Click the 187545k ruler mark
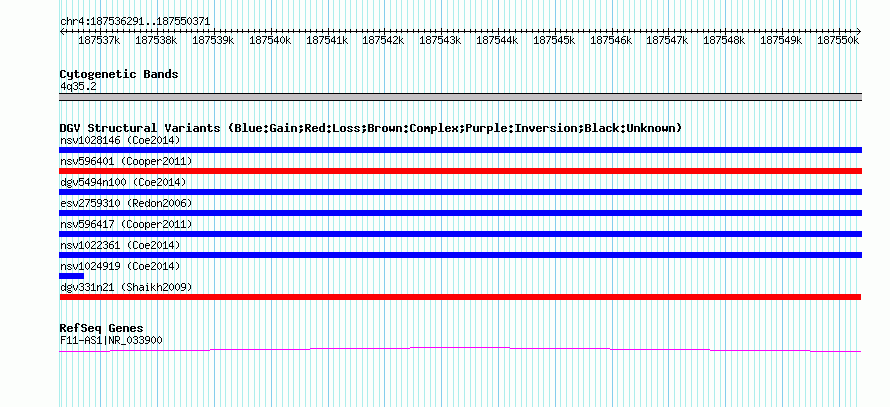890x407 pixels. [555, 40]
